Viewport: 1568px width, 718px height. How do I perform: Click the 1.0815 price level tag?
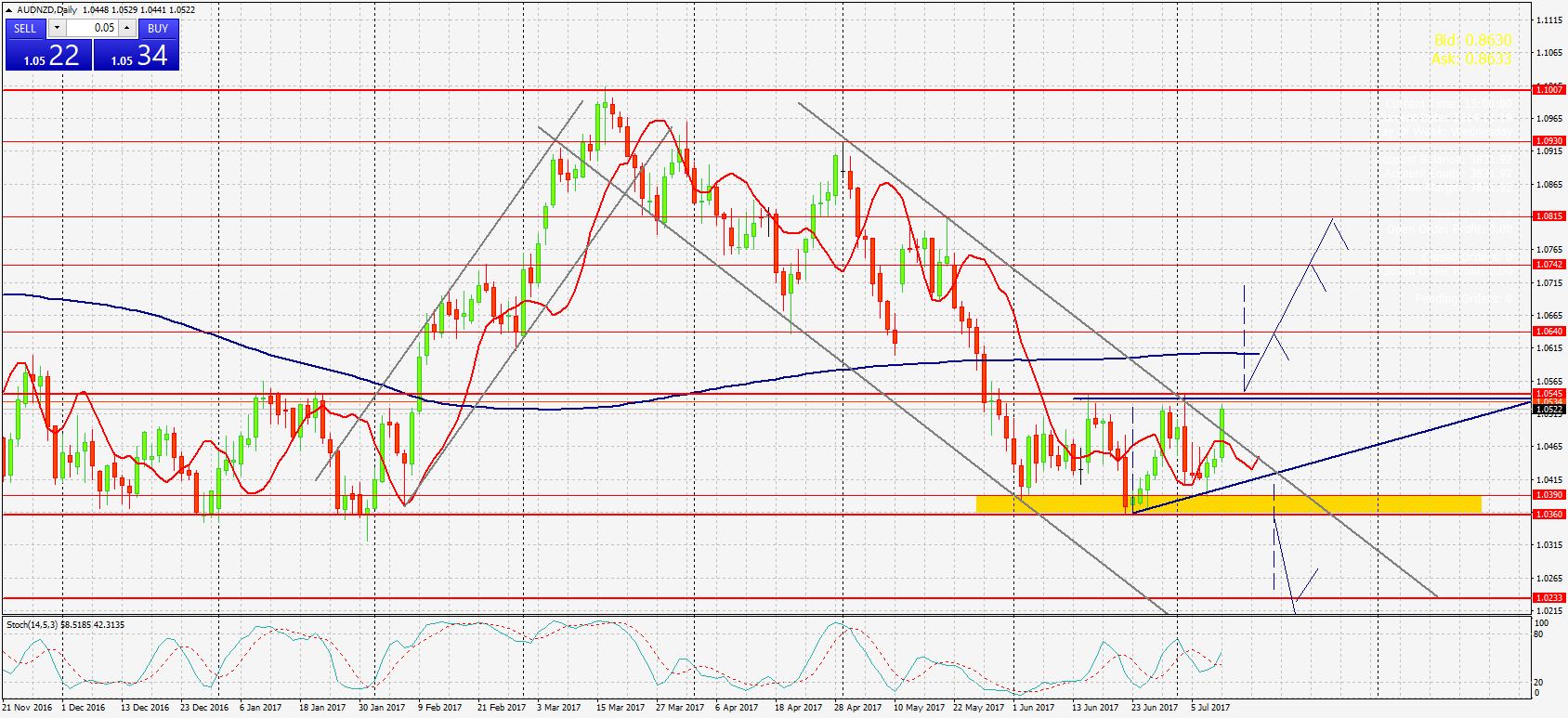[x=1548, y=216]
